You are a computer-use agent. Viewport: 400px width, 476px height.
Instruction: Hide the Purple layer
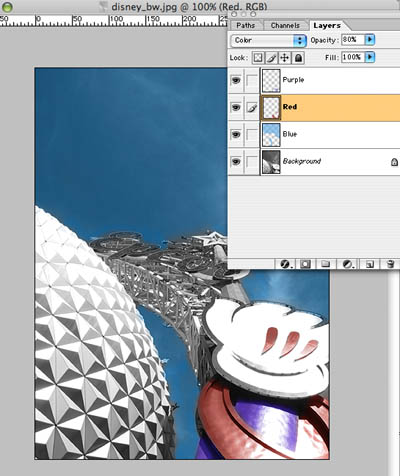(x=236, y=80)
